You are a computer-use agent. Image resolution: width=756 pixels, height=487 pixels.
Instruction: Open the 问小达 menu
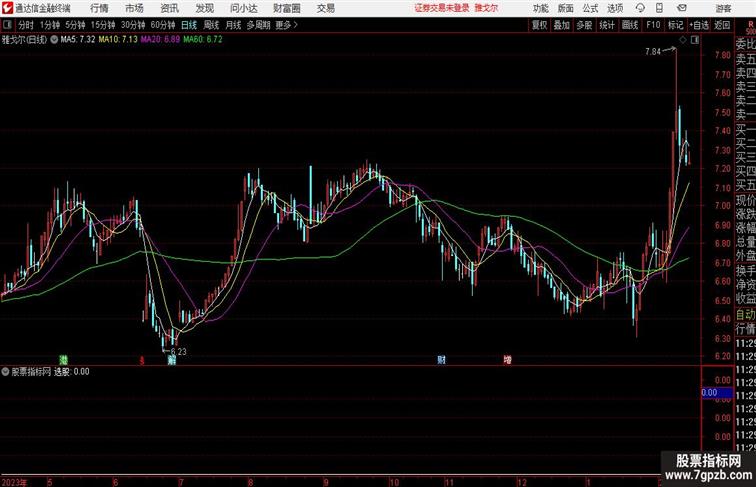point(243,8)
